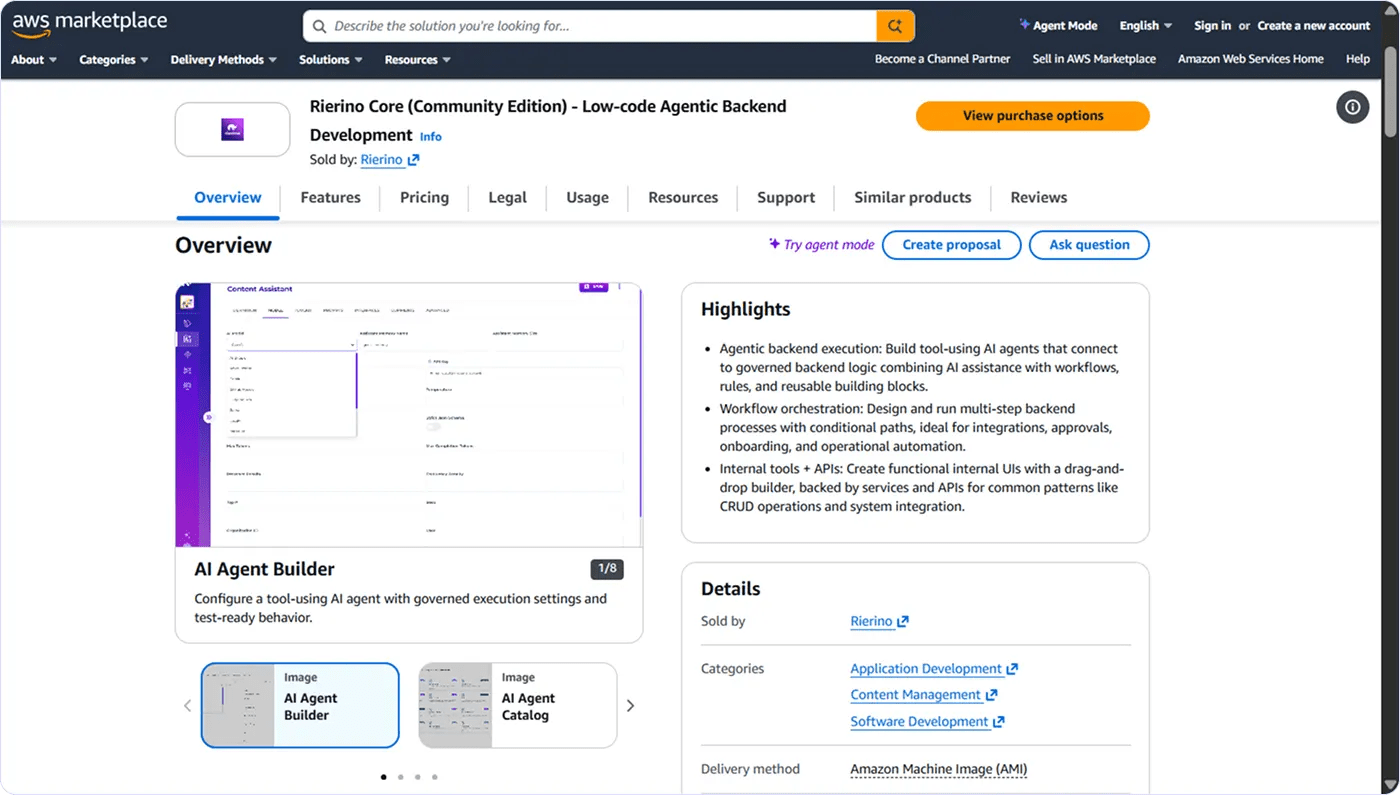This screenshot has width=1400, height=795.
Task: Go to Amazon Web Services Home
Action: (1250, 59)
